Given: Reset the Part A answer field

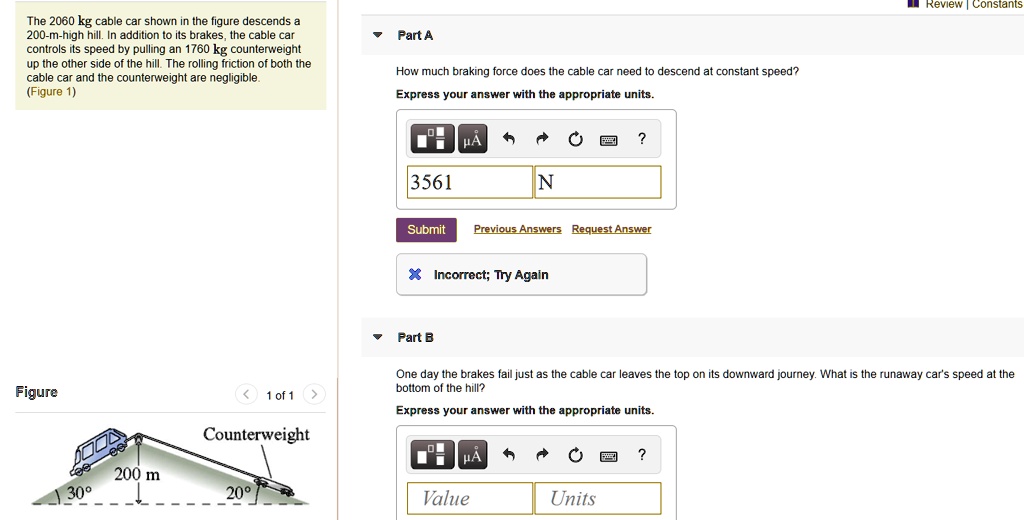Looking at the screenshot, I should 575,140.
